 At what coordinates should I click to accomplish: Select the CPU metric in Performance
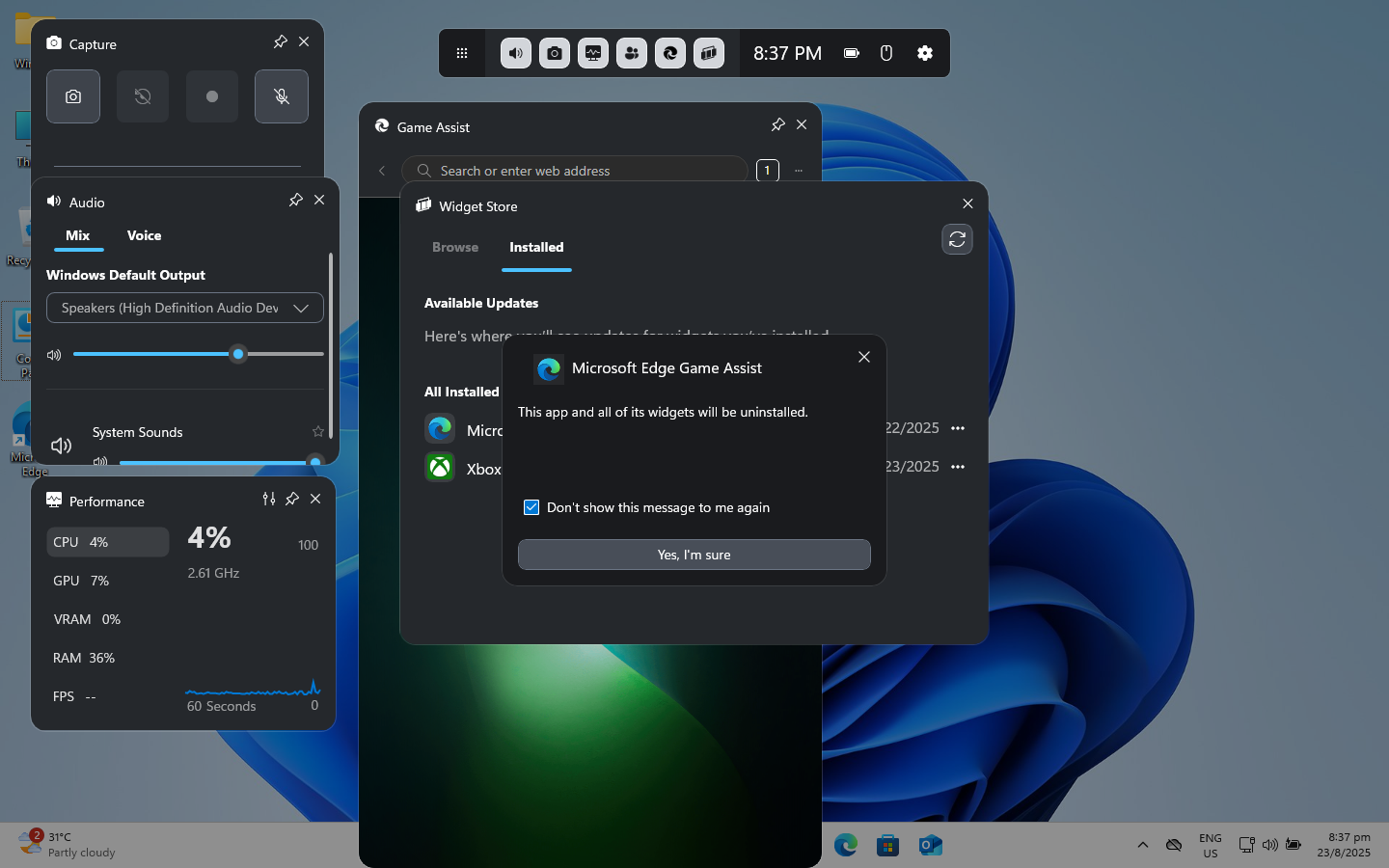point(108,542)
